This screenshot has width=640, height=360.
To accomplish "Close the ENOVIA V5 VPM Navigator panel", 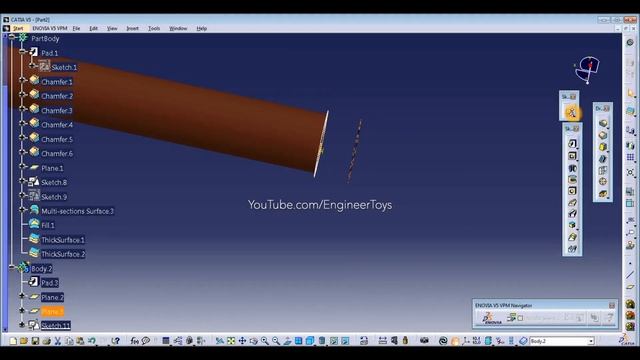I will point(612,305).
